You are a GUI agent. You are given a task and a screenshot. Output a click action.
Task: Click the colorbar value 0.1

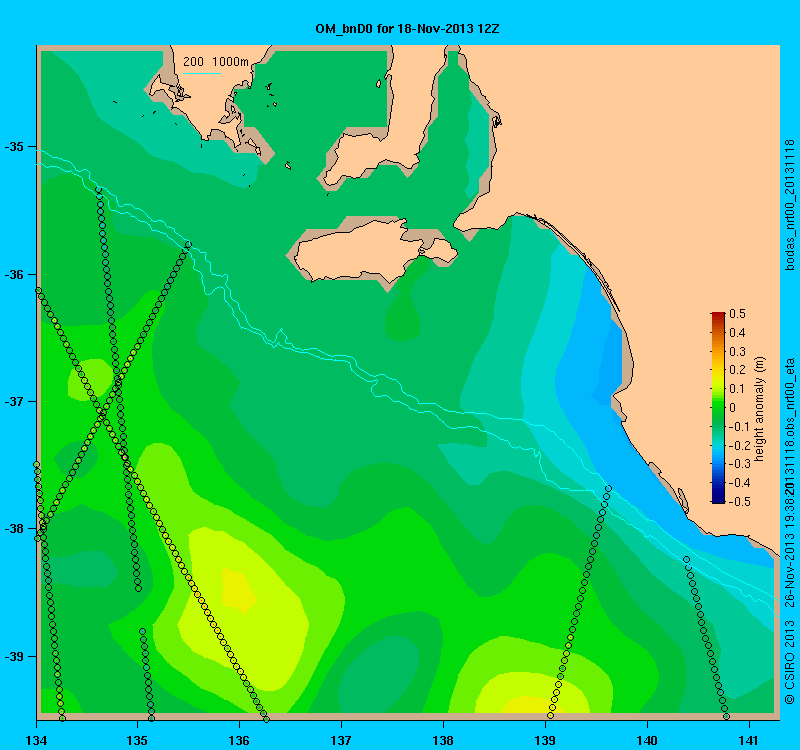tap(737, 389)
